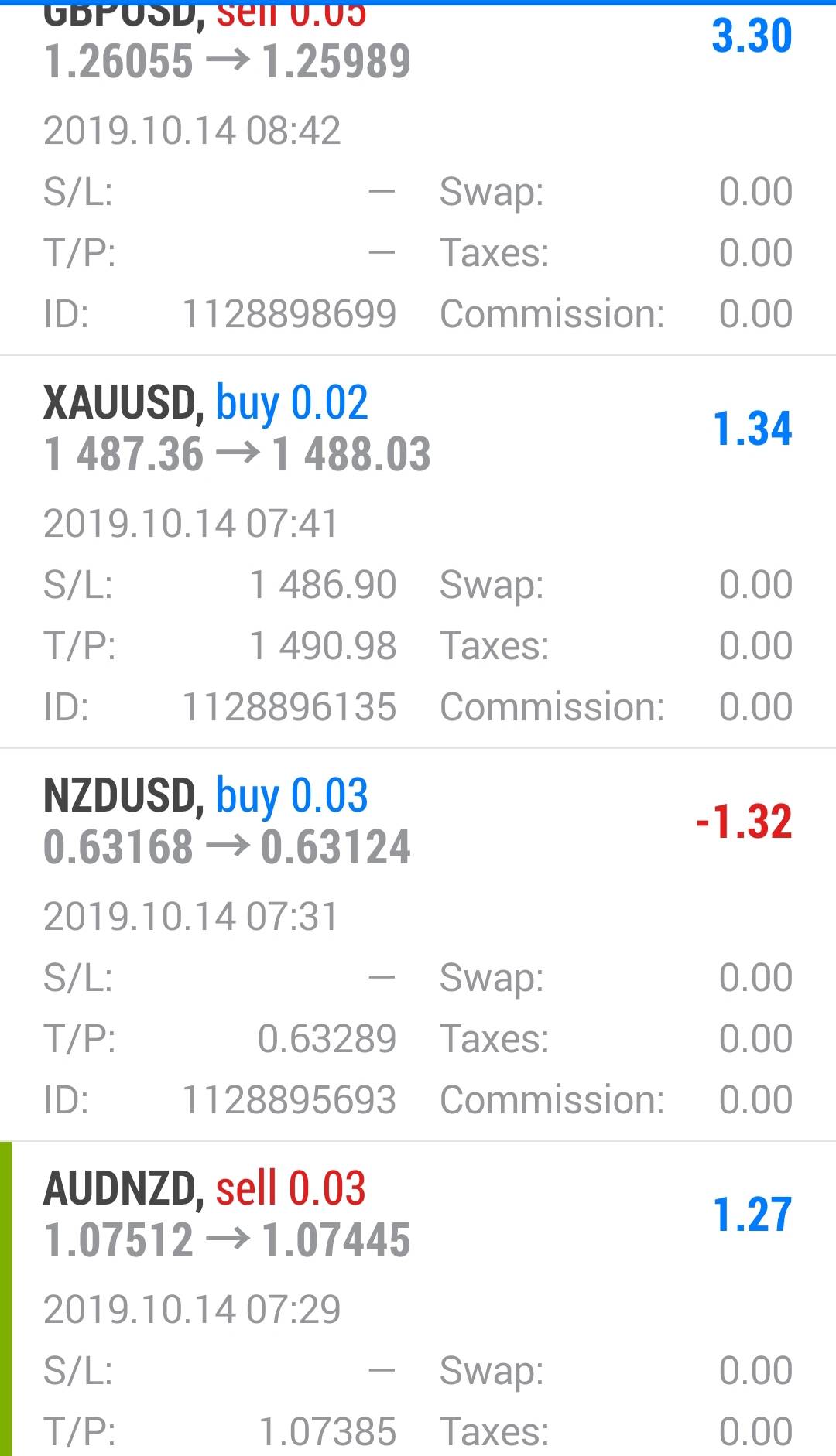Image resolution: width=836 pixels, height=1456 pixels.
Task: Tap the AUDNZD trade timestamp 07:29
Action: 192,1310
